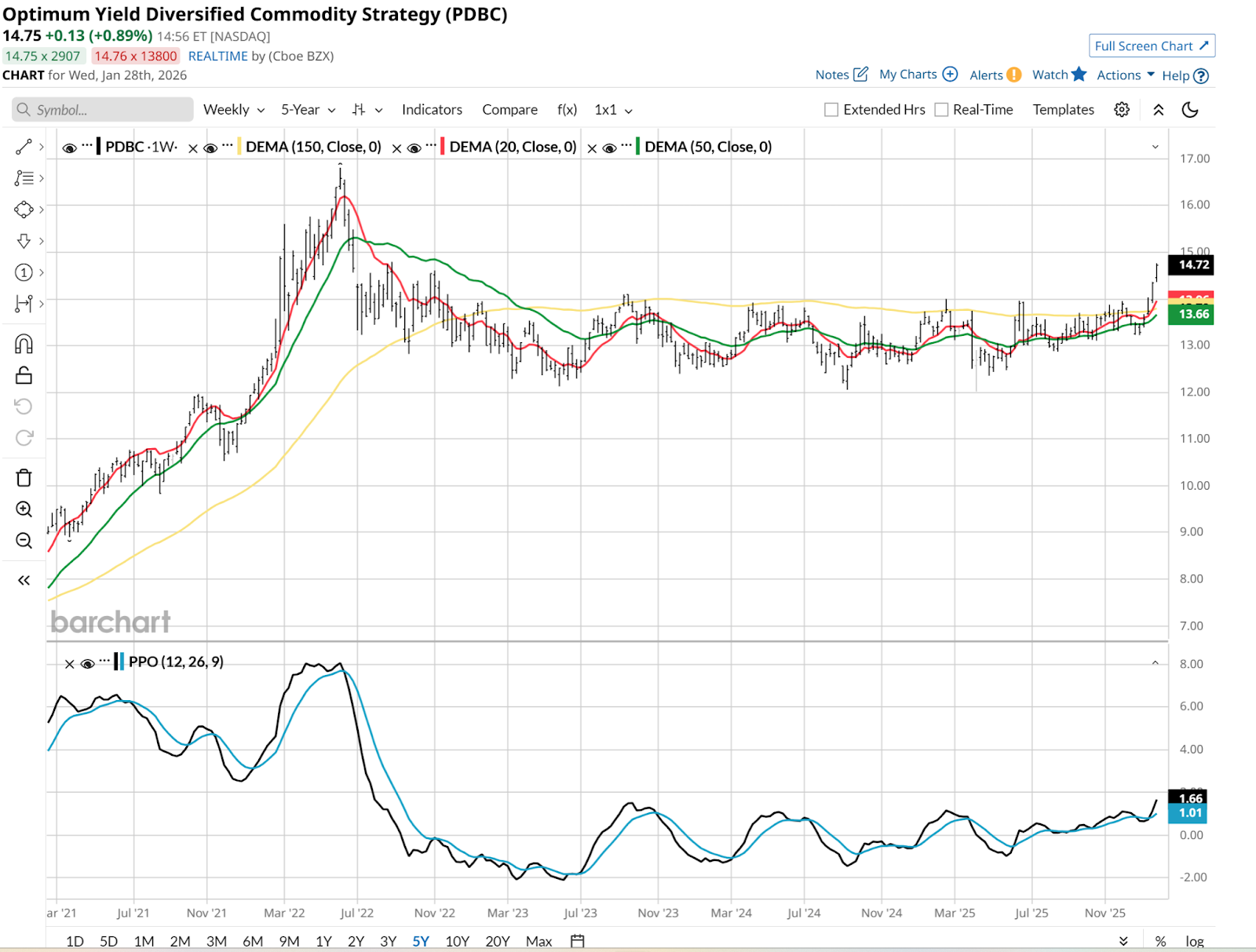Image resolution: width=1256 pixels, height=952 pixels.
Task: Click the zoom in magnifier icon
Action: (24, 509)
